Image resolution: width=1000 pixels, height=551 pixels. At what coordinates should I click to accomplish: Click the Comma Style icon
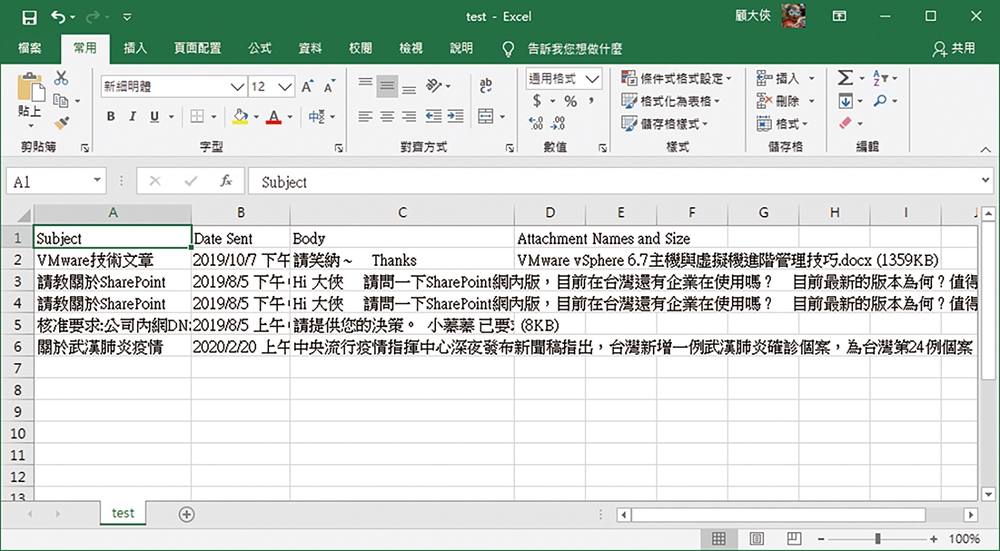[592, 101]
